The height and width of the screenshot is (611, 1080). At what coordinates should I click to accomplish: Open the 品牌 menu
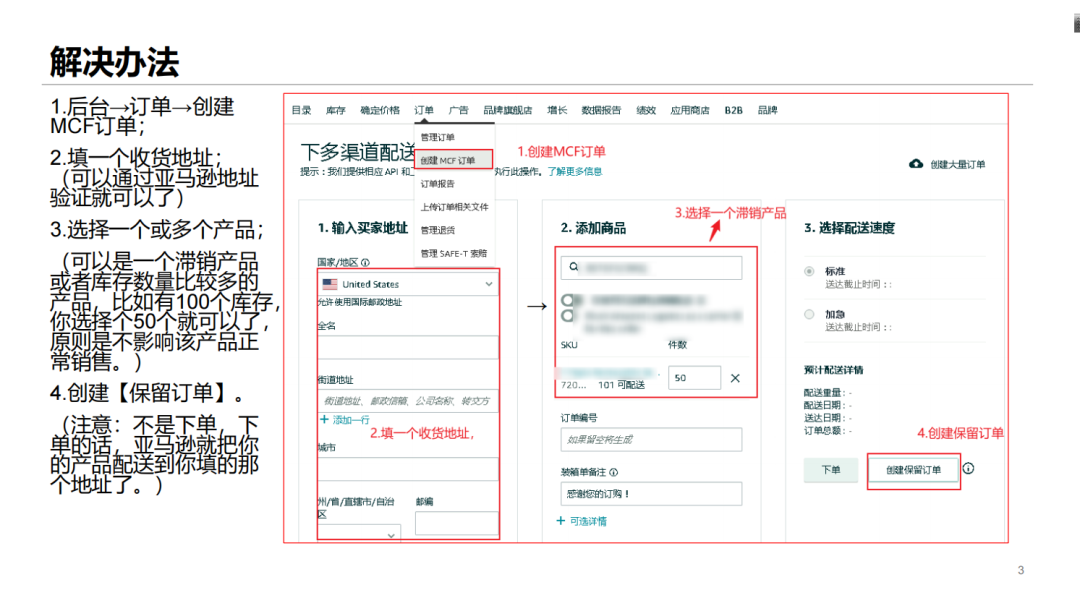point(767,110)
